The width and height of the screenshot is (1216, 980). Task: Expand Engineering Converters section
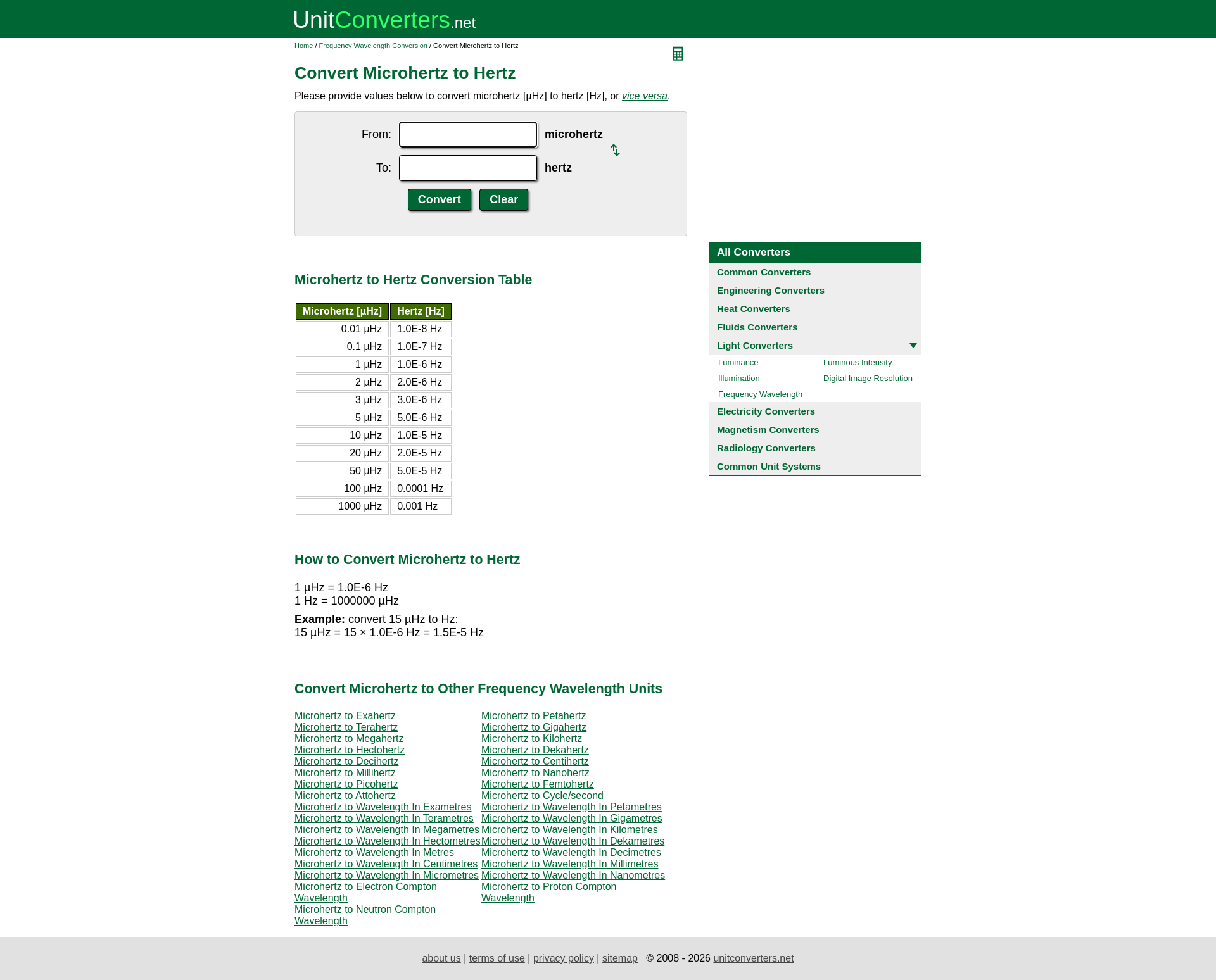(x=770, y=291)
